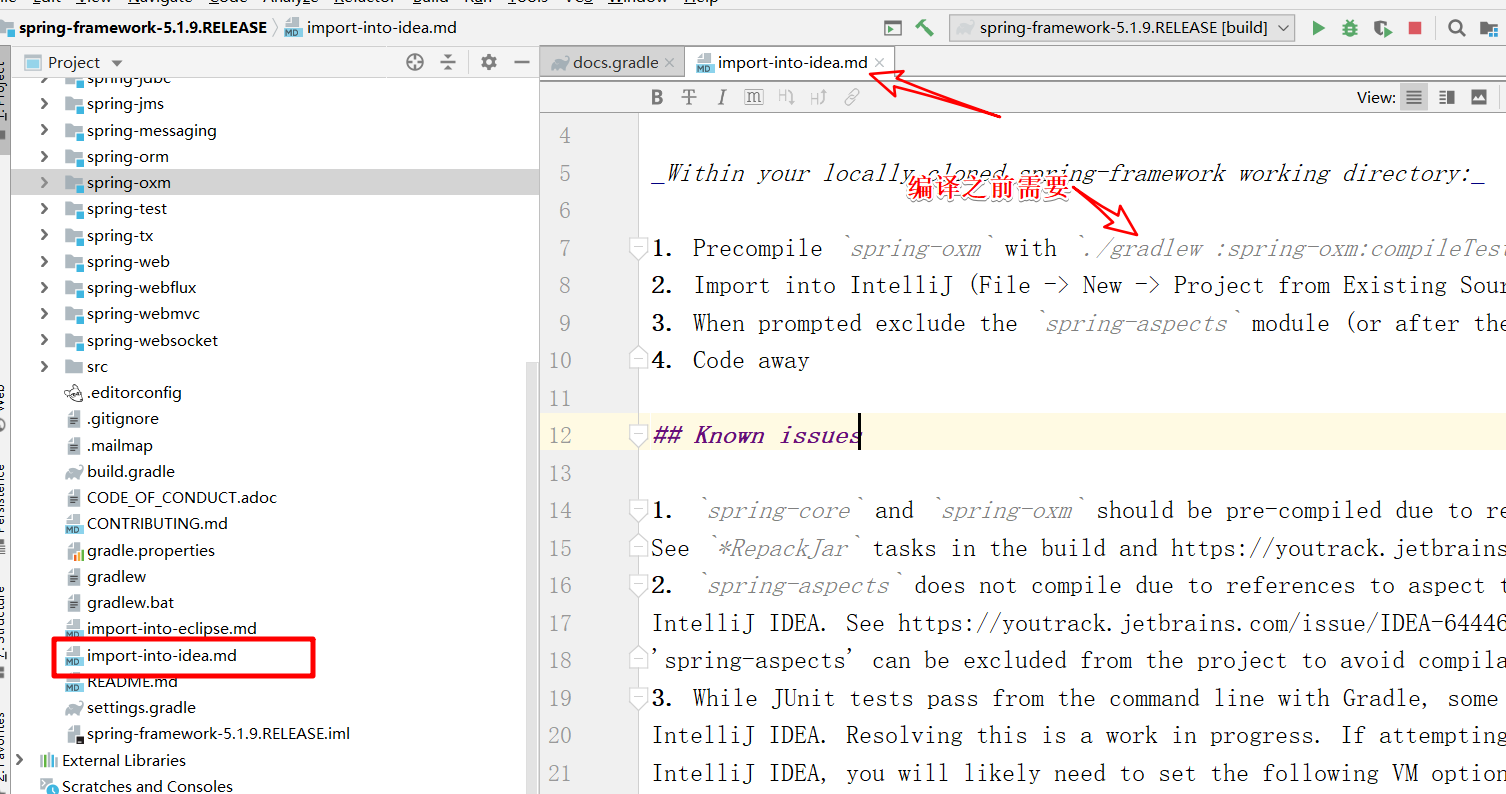Screen dimensions: 1506x794
Task: Click line number 14 in gutter
Action: (560, 510)
